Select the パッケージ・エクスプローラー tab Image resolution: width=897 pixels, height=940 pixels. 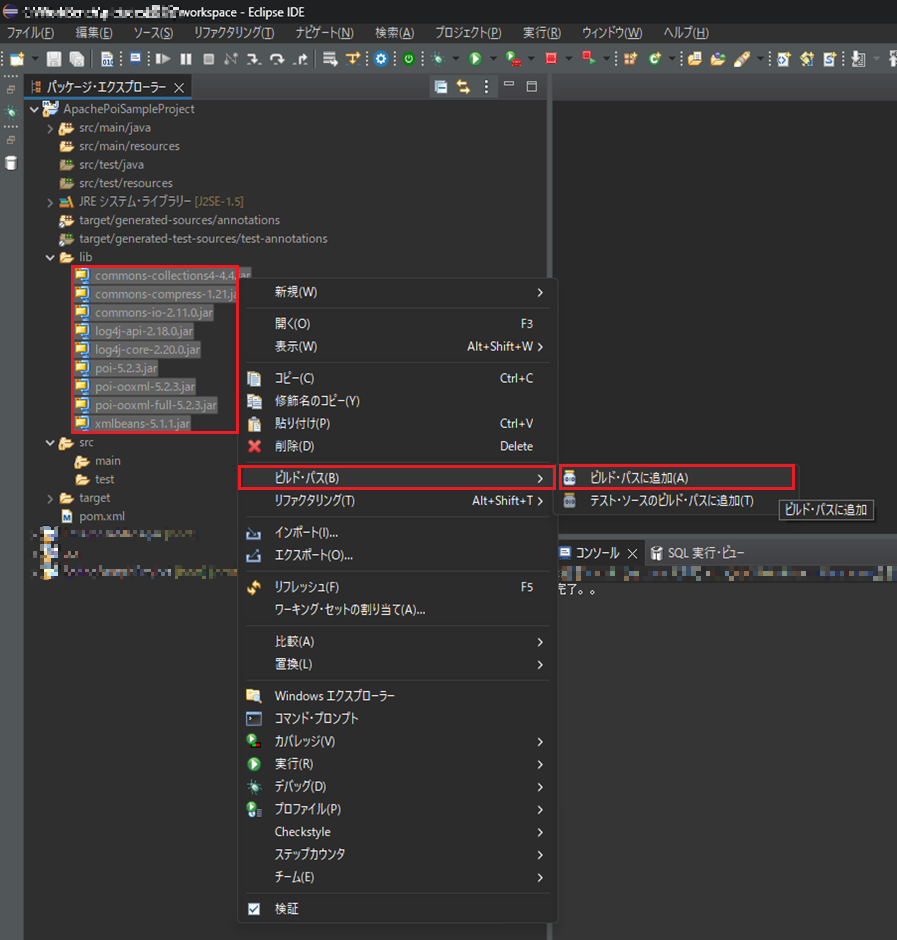point(106,87)
